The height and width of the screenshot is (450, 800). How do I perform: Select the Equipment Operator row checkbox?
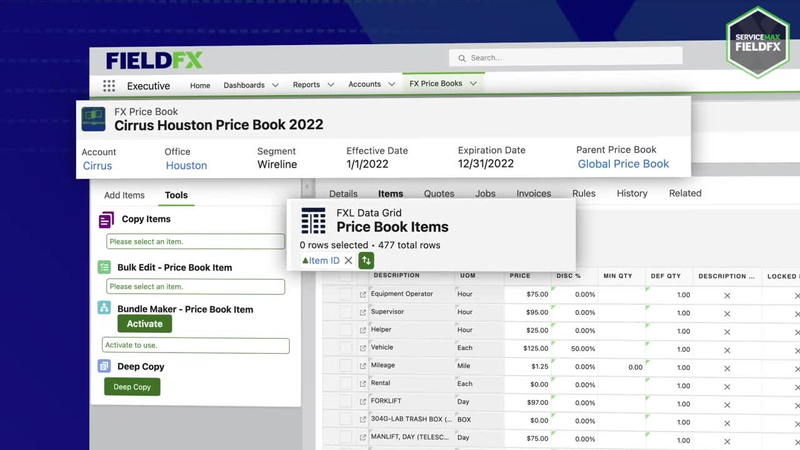[346, 294]
